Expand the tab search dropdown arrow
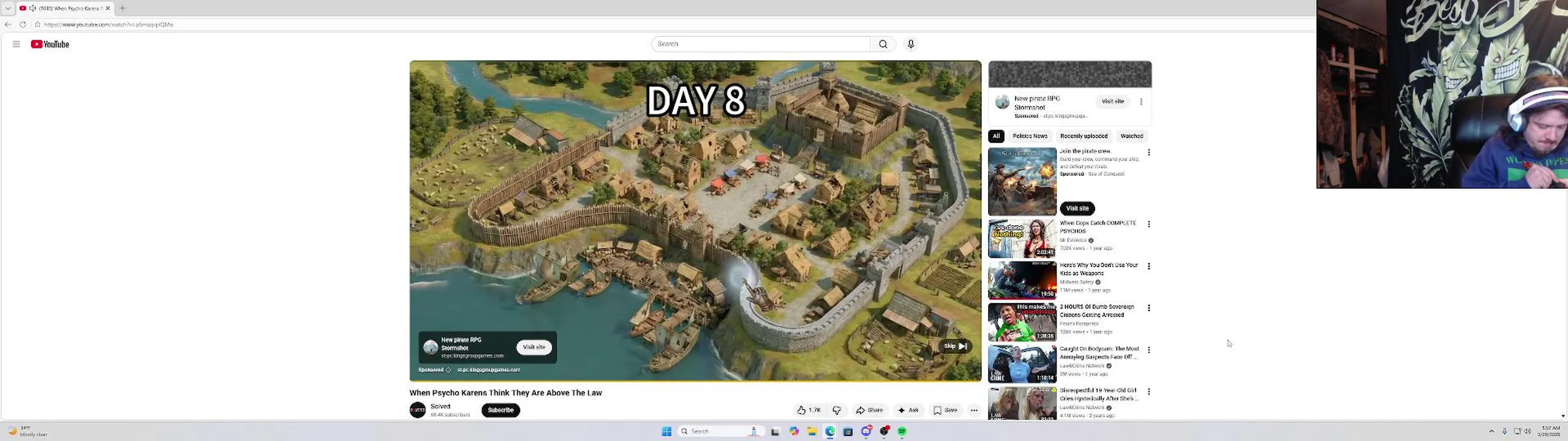Screen dimensions: 1568x441 [x=8, y=8]
